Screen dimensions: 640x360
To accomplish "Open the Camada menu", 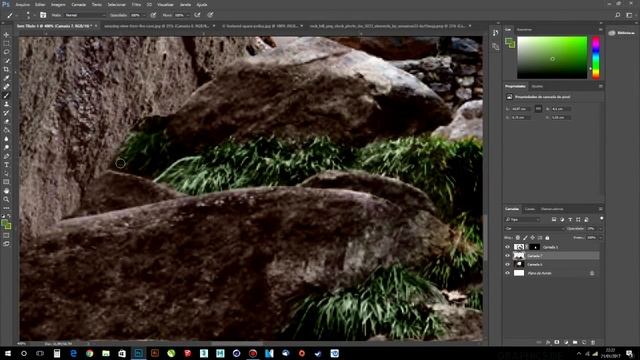I will pyautogui.click(x=78, y=4).
